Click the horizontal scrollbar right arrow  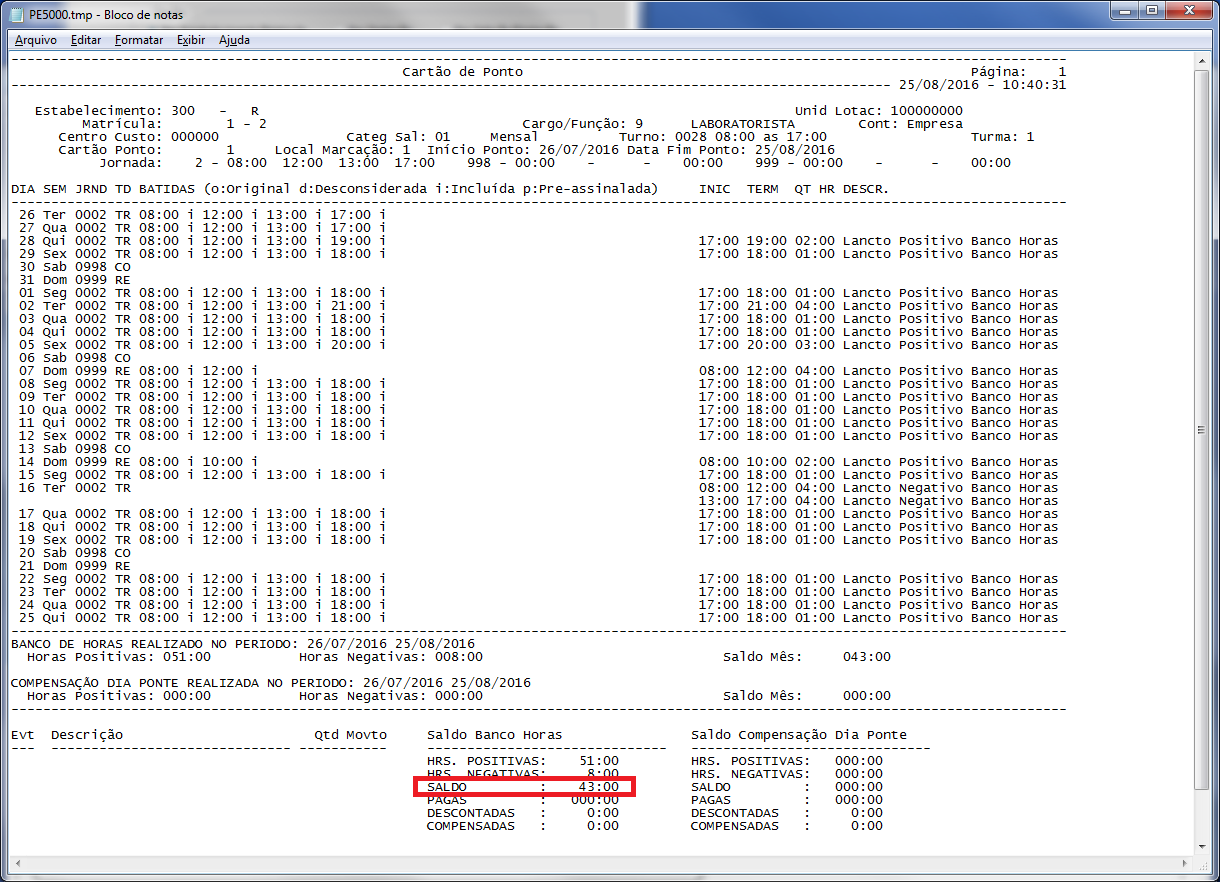tap(1186, 865)
